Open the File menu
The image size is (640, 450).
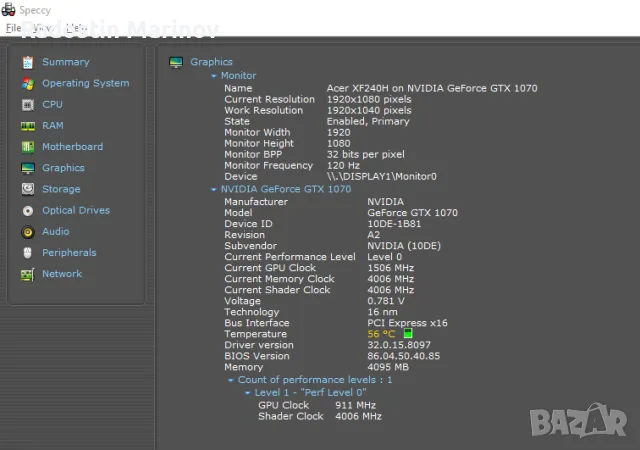13,28
